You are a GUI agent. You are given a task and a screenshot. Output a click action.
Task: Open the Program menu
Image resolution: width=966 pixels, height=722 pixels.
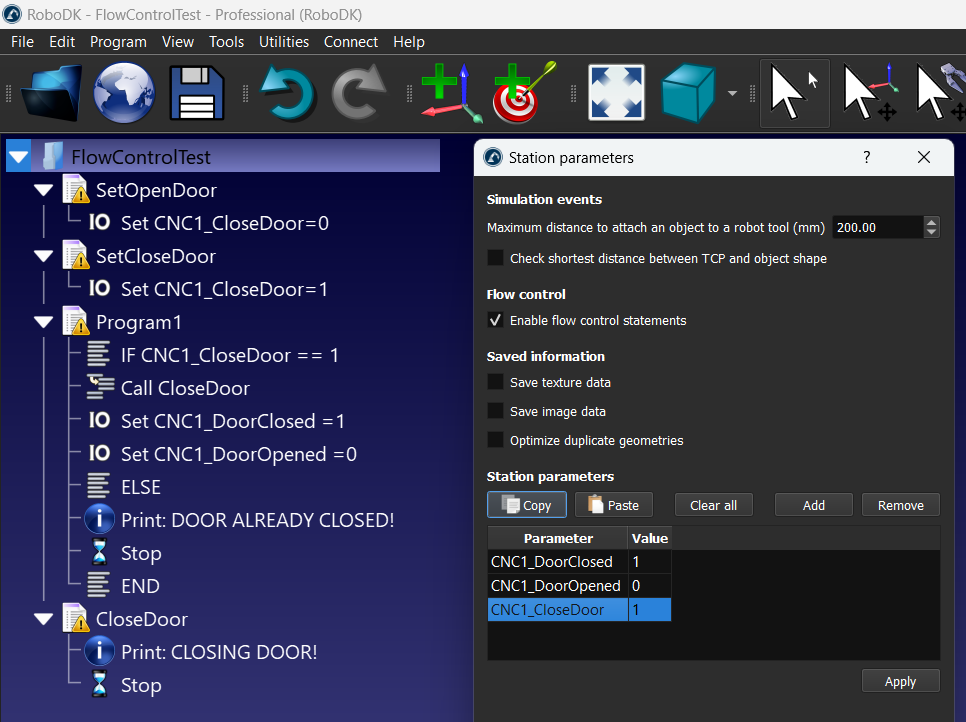point(118,42)
